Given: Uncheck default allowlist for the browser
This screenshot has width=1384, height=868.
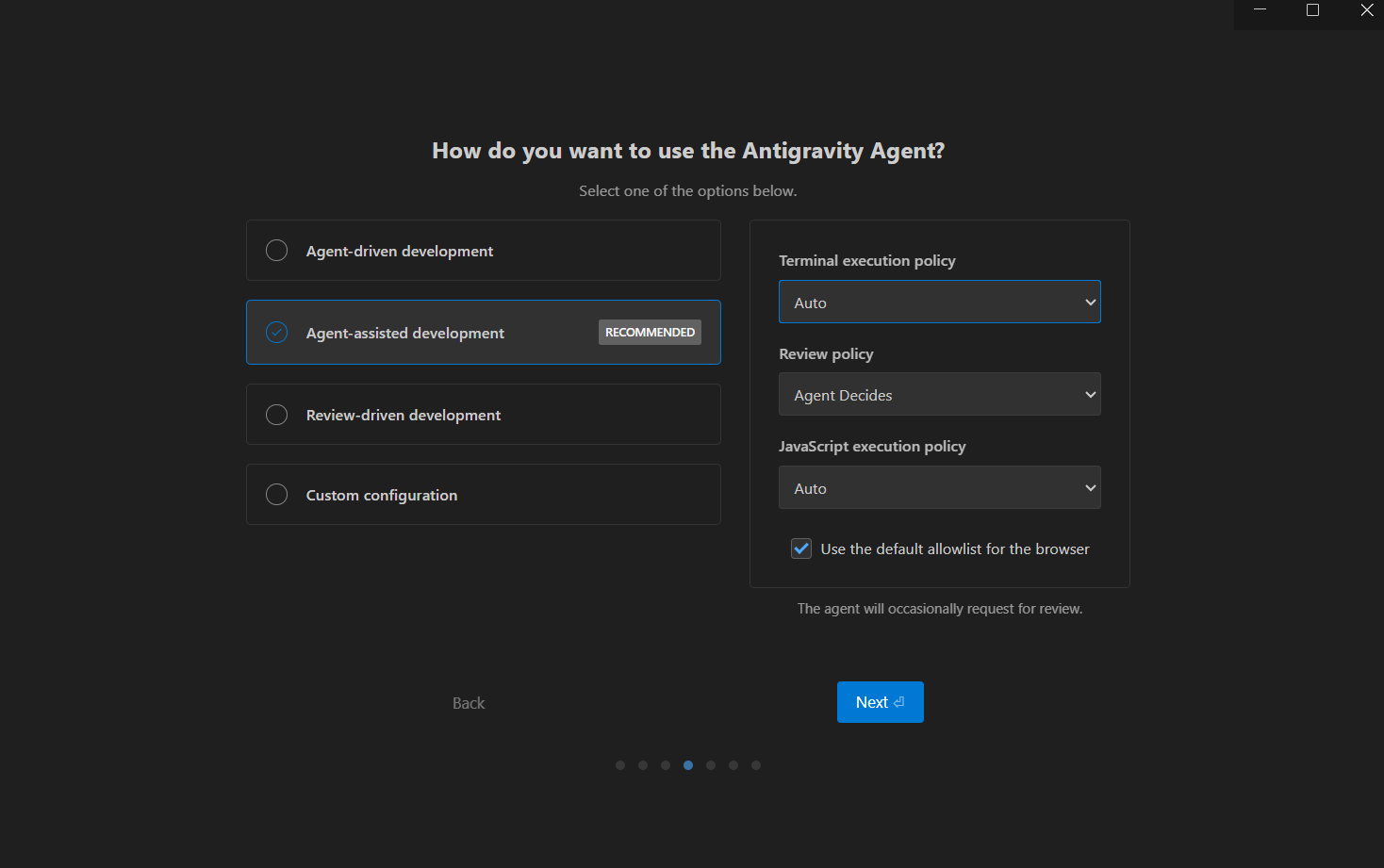Looking at the screenshot, I should 801,549.
